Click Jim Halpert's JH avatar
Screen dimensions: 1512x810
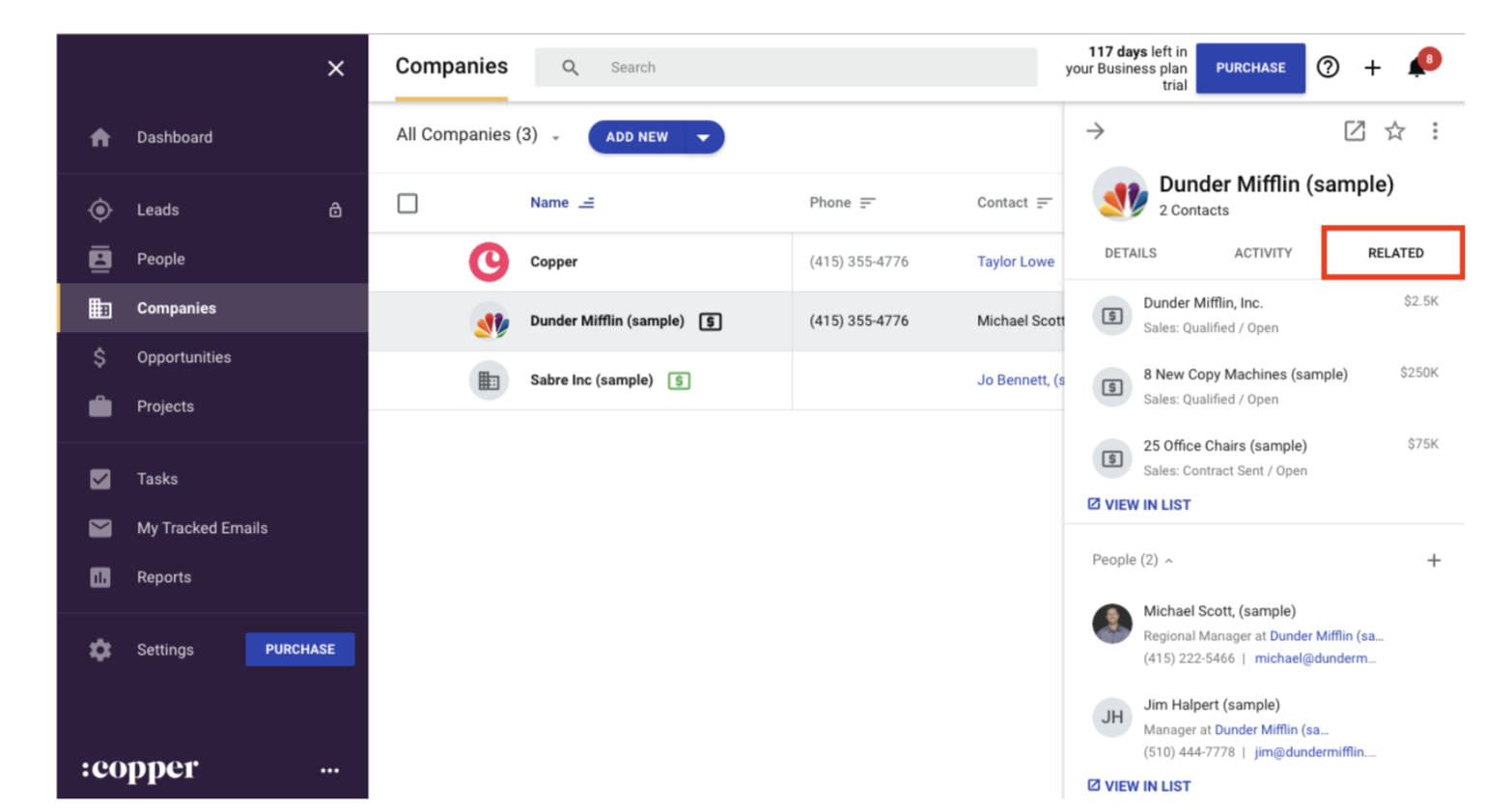1112,717
